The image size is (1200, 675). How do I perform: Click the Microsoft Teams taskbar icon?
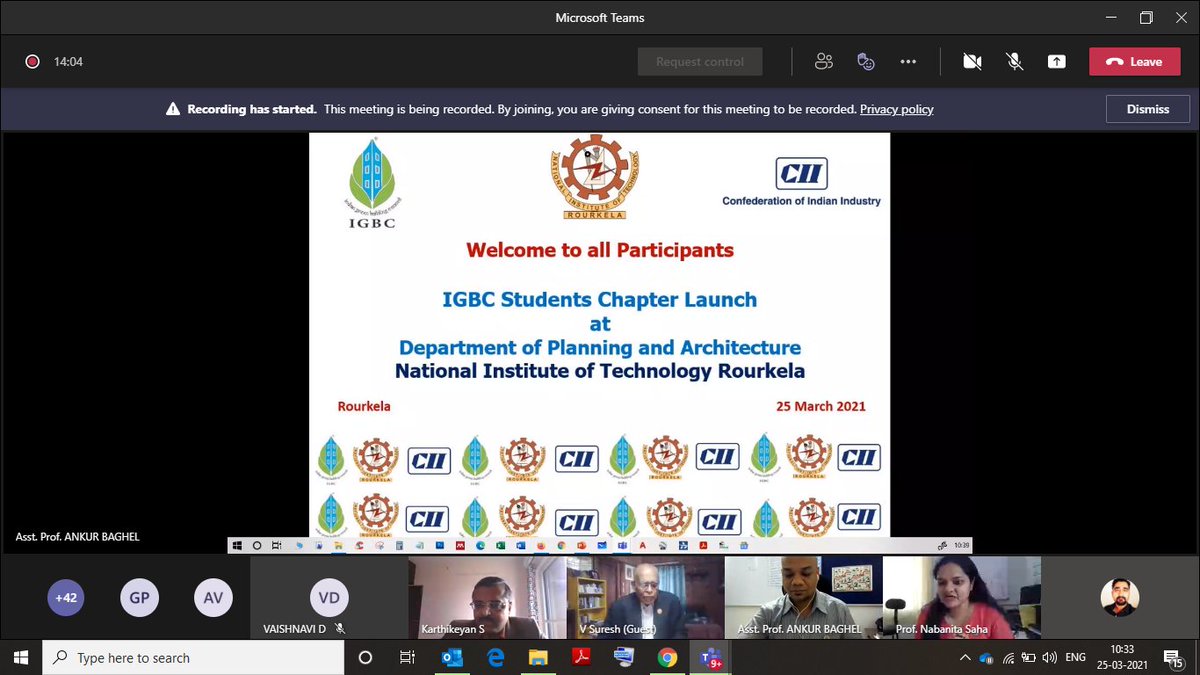point(711,657)
